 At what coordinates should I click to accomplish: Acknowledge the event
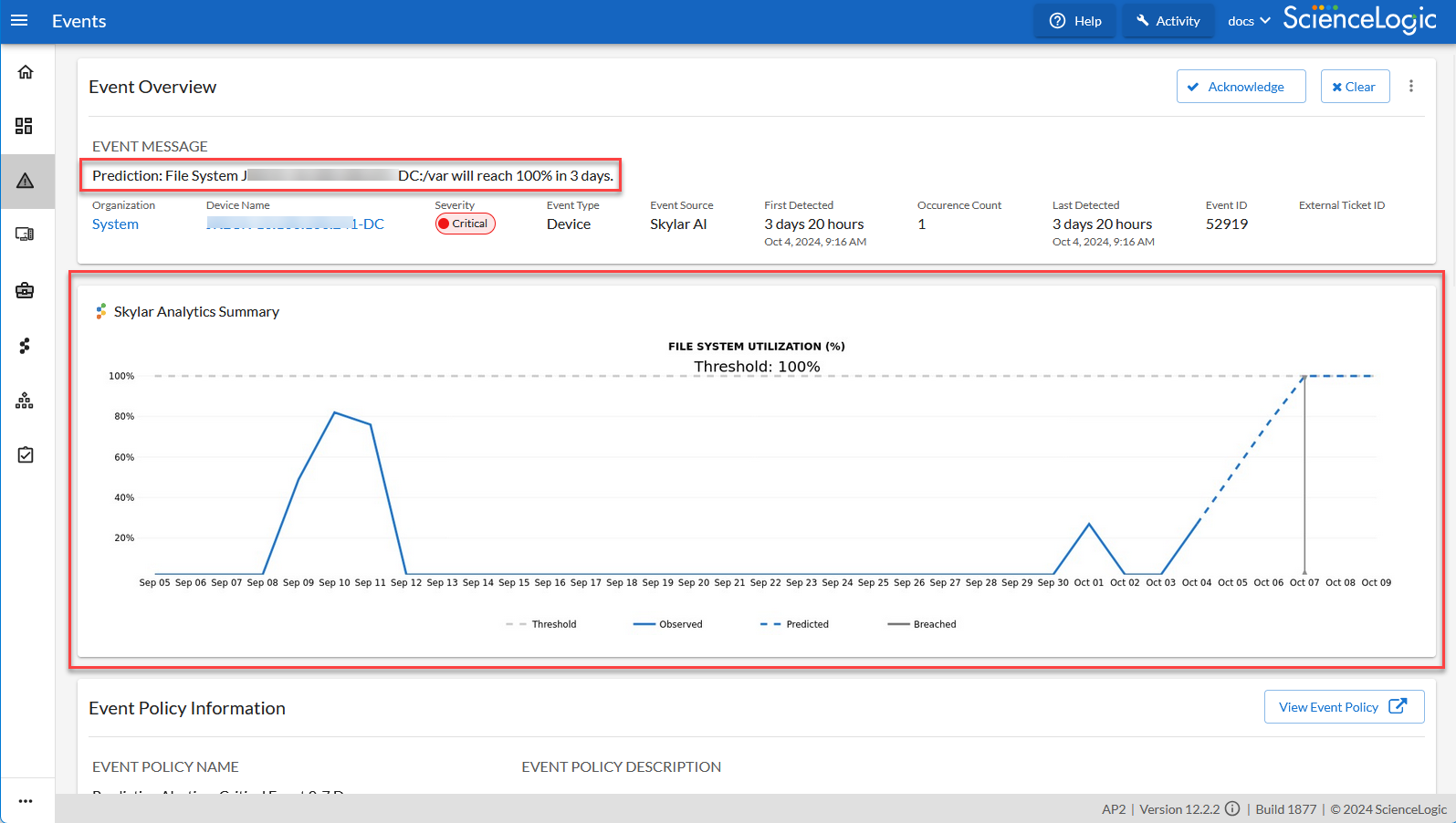[x=1241, y=87]
